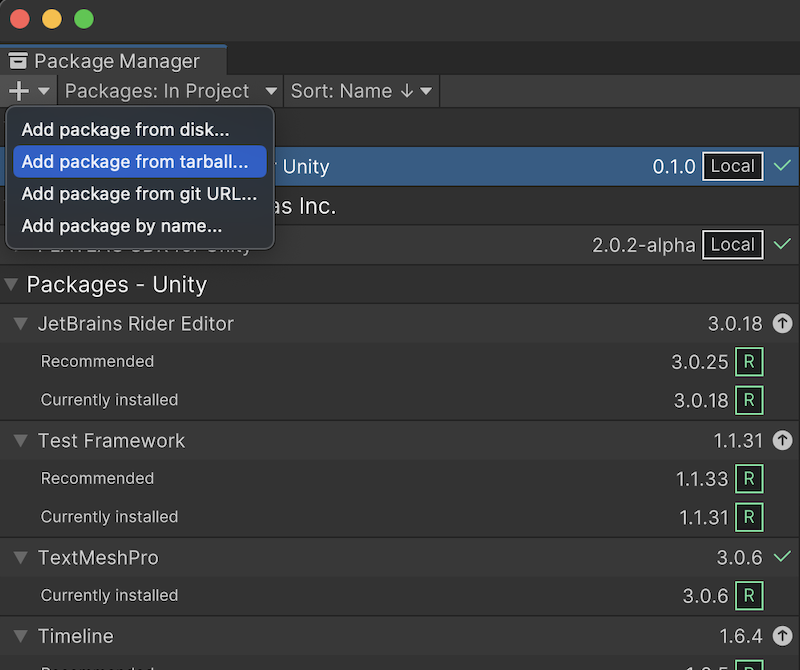Click the yellow minimize window button

(x=52, y=19)
